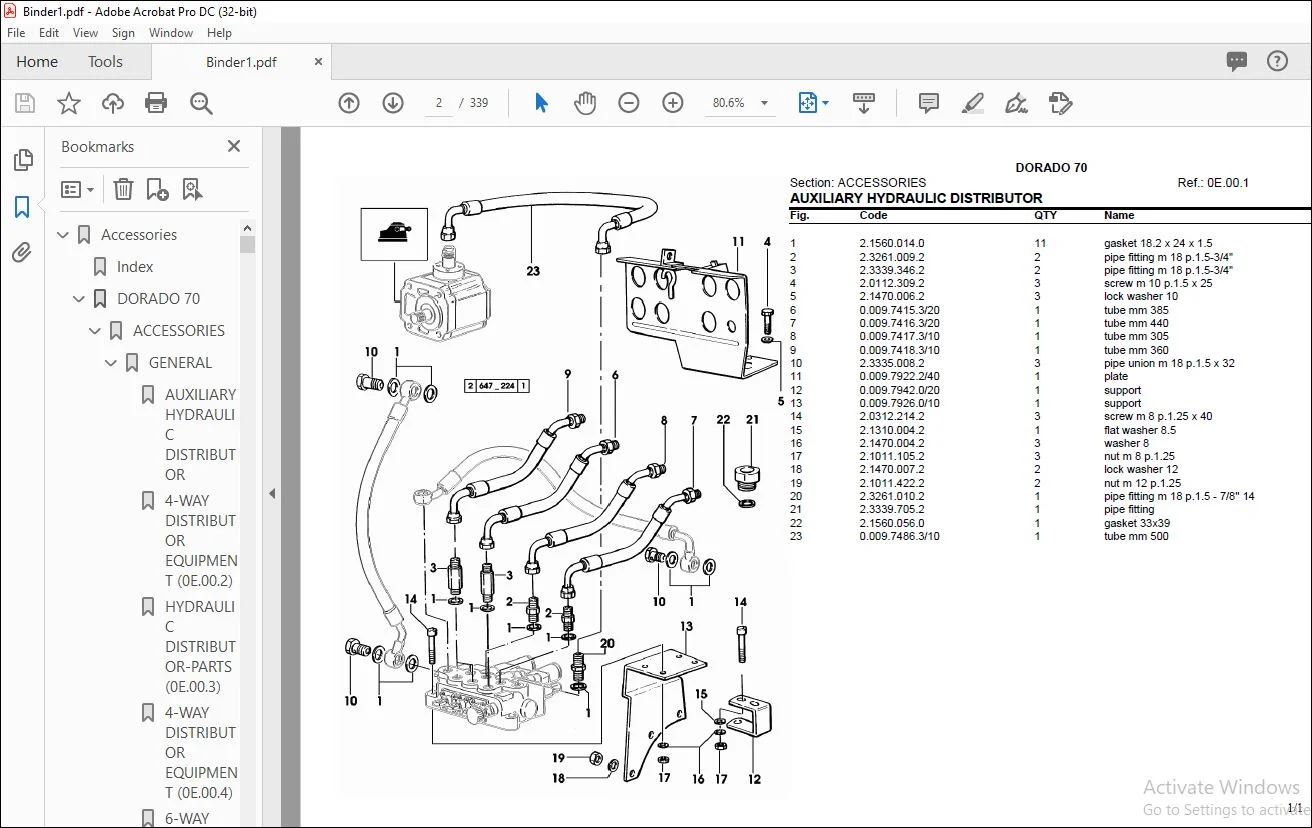Image resolution: width=1312 pixels, height=828 pixels.
Task: Open 4-WAY DISTRIBUTOR EQUIPMENT (0E.00.2) bookmark
Action: click(x=201, y=541)
